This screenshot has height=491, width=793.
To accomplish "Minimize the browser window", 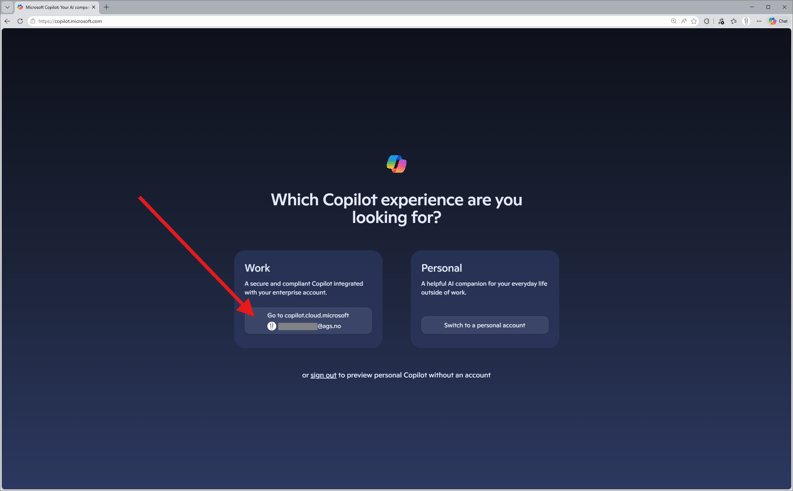I will coord(752,7).
